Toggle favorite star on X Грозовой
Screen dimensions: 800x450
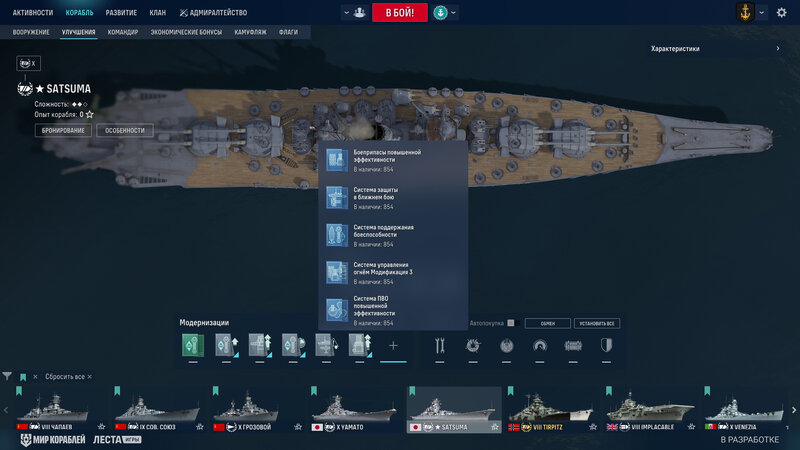(298, 427)
